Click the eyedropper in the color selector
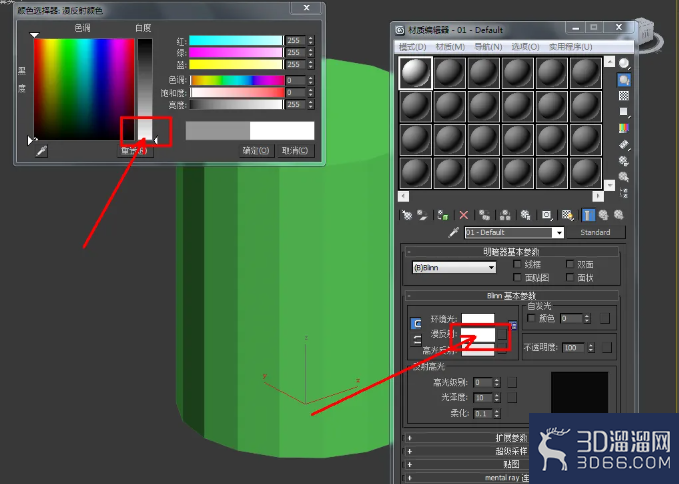The image size is (679, 484). click(42, 151)
